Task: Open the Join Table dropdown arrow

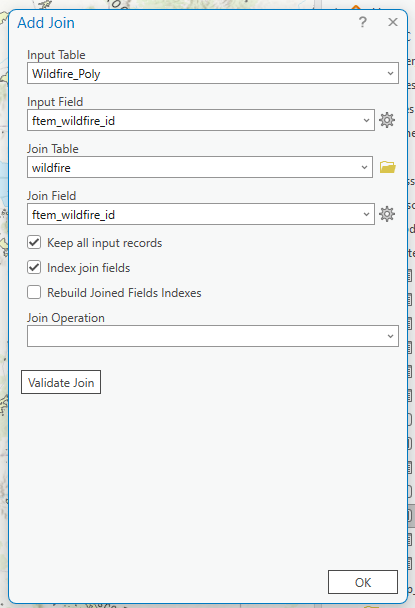Action: [364, 167]
